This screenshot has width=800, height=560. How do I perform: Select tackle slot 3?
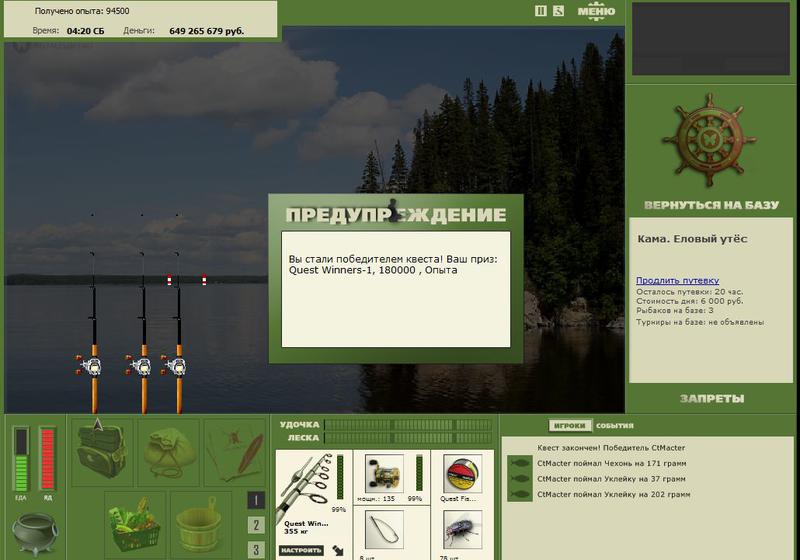pyautogui.click(x=256, y=550)
